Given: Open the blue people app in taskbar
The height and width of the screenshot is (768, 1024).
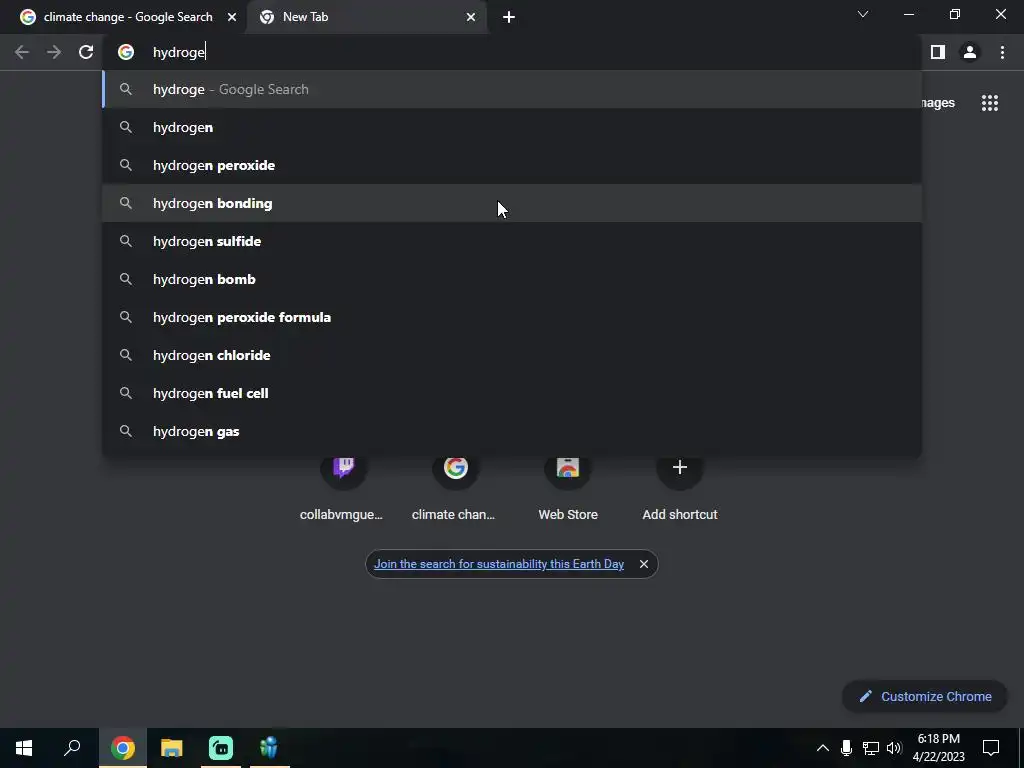Looking at the screenshot, I should (269, 748).
